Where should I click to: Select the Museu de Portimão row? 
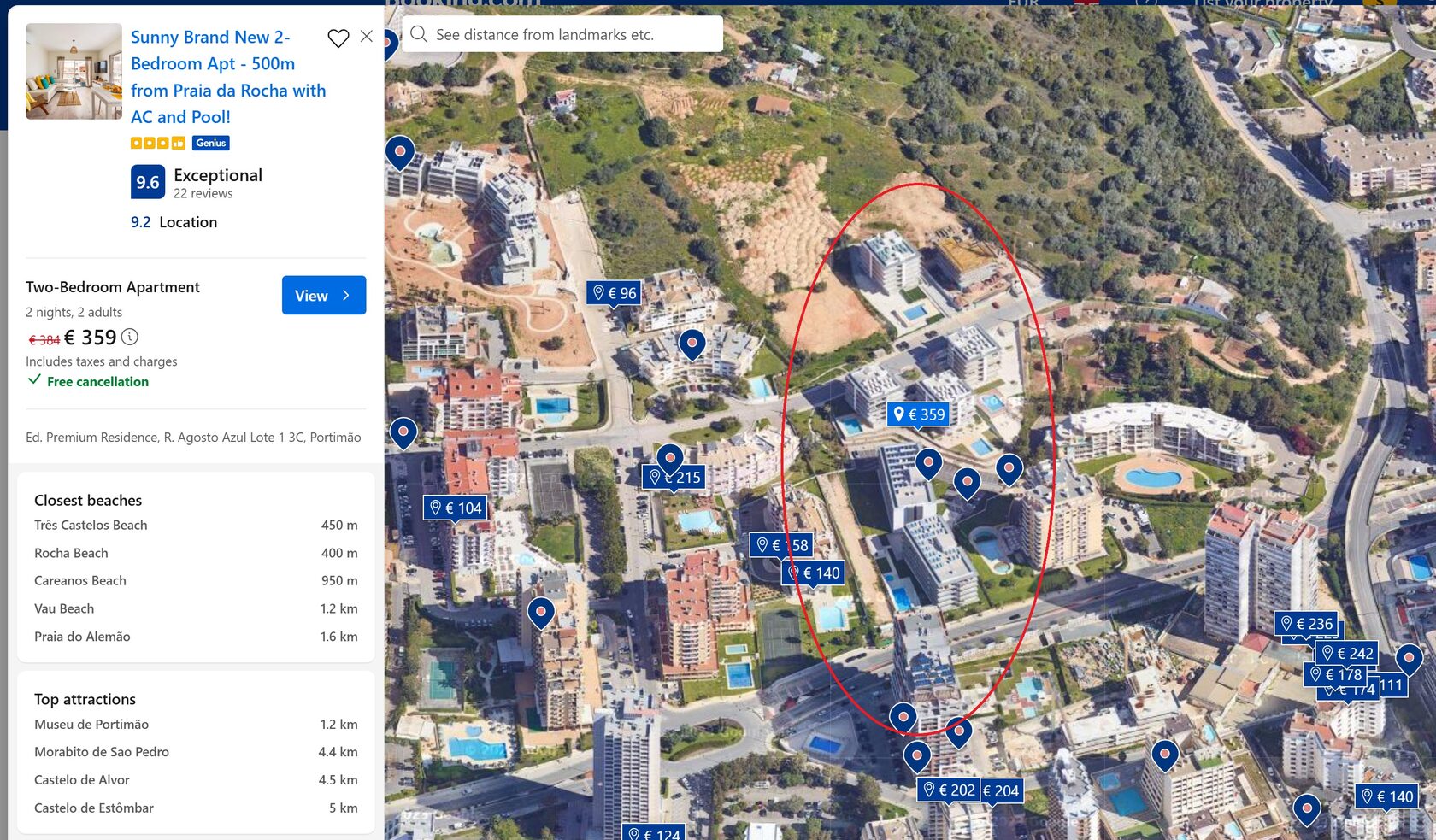196,724
